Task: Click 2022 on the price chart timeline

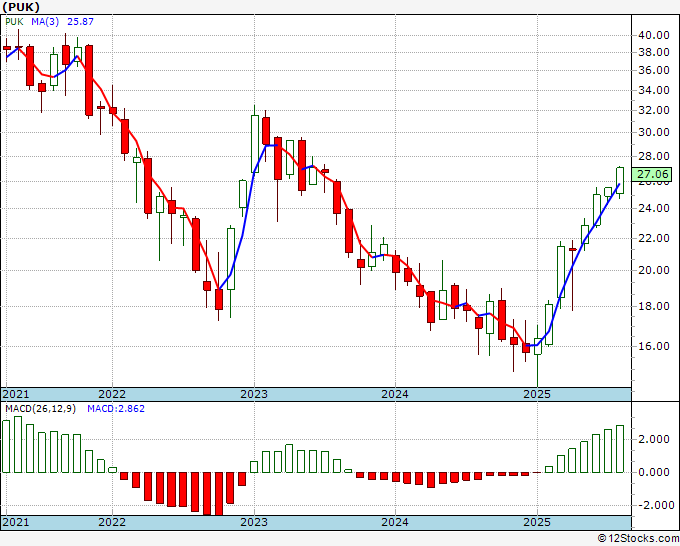Action: click(x=112, y=394)
